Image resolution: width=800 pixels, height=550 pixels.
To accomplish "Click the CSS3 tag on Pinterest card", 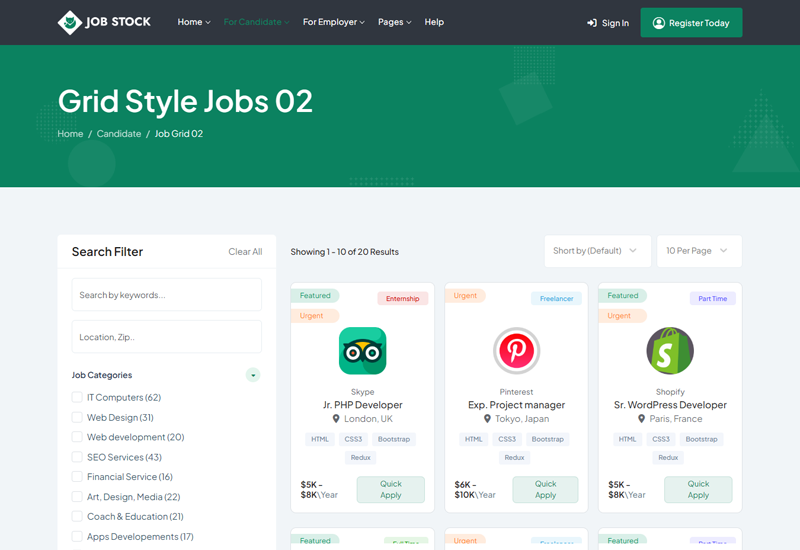I will tap(507, 439).
